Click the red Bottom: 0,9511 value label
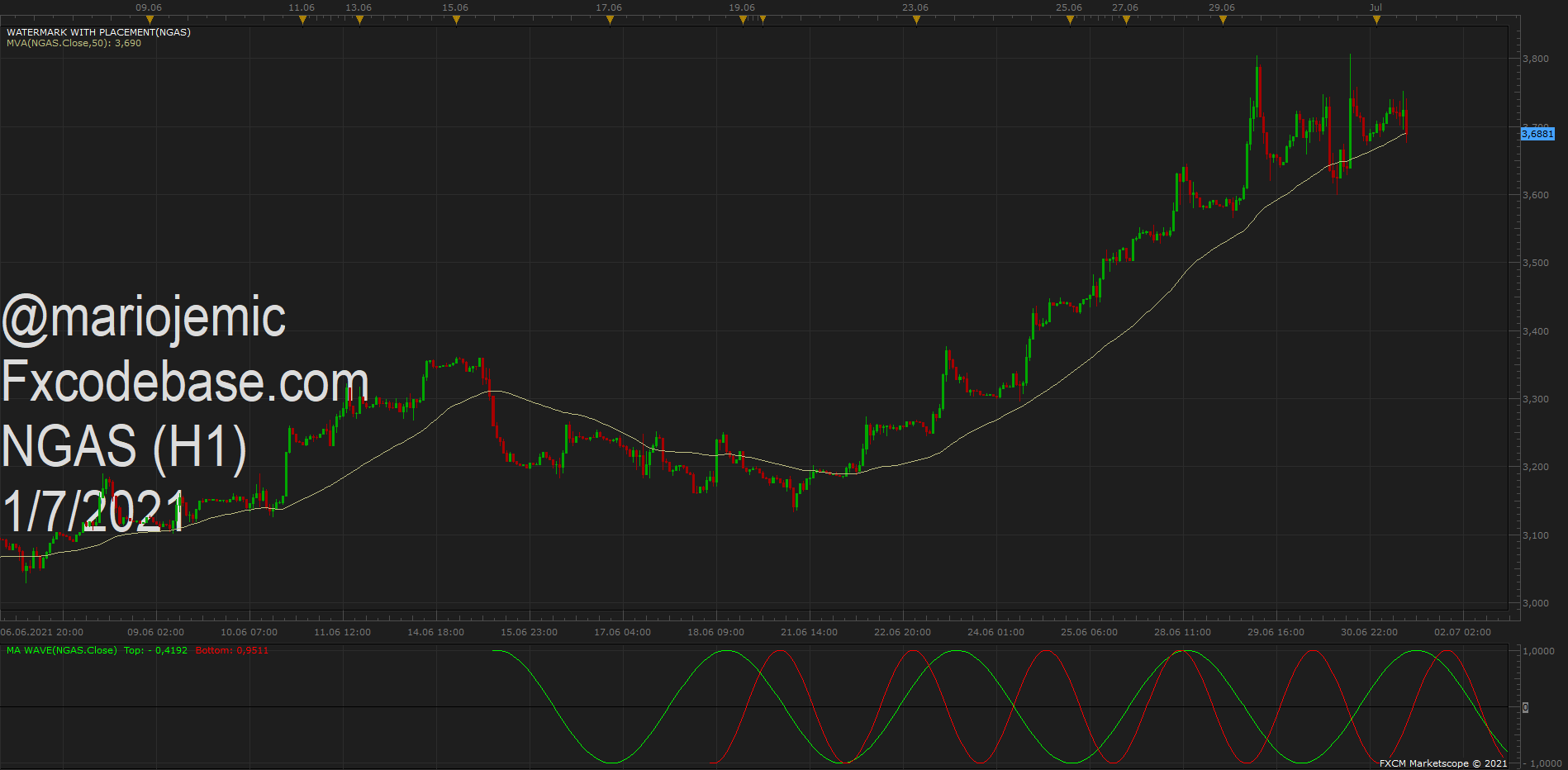This screenshot has height=770, width=1568. (x=232, y=650)
